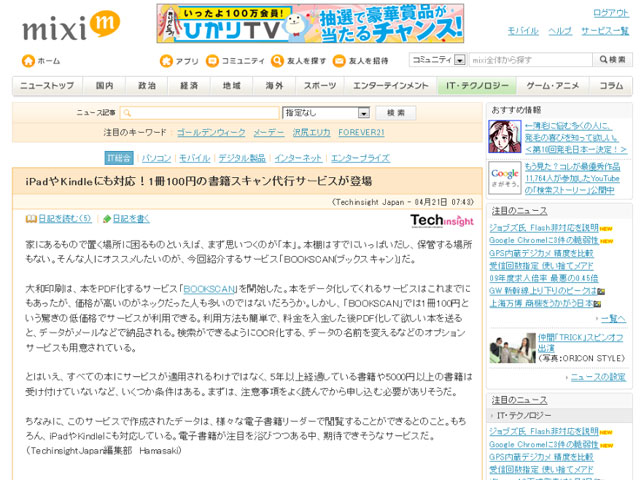Open エンタープライズ subcategory link

360,158
